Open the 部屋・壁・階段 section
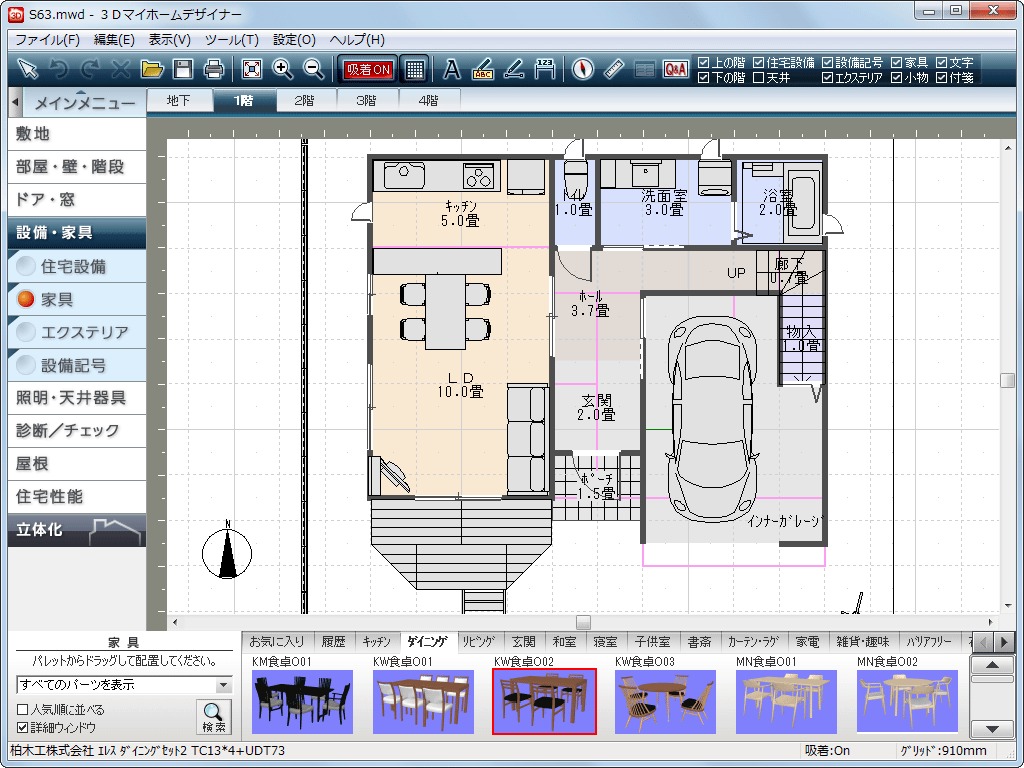This screenshot has height=768, width=1024. tap(77, 167)
